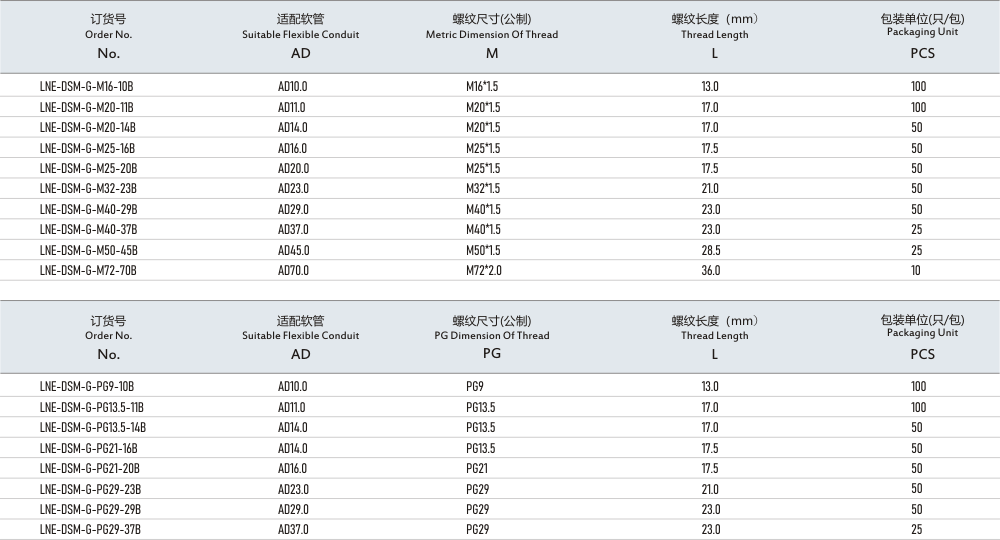Click Suitable Flexible Conduit header in metric table
Image resolution: width=1000 pixels, height=540 pixels.
tap(300, 35)
